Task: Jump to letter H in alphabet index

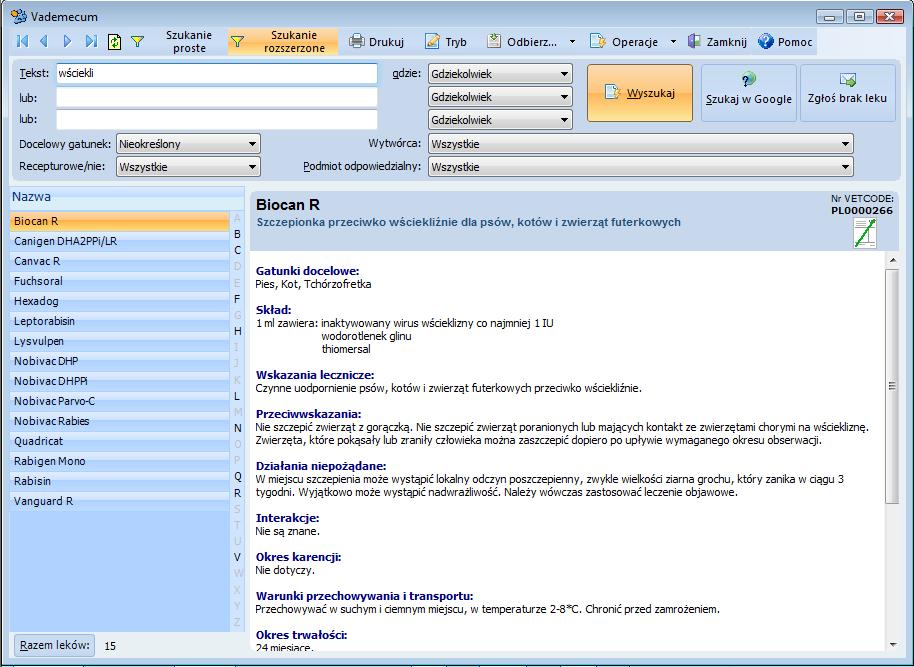Action: 237,331
